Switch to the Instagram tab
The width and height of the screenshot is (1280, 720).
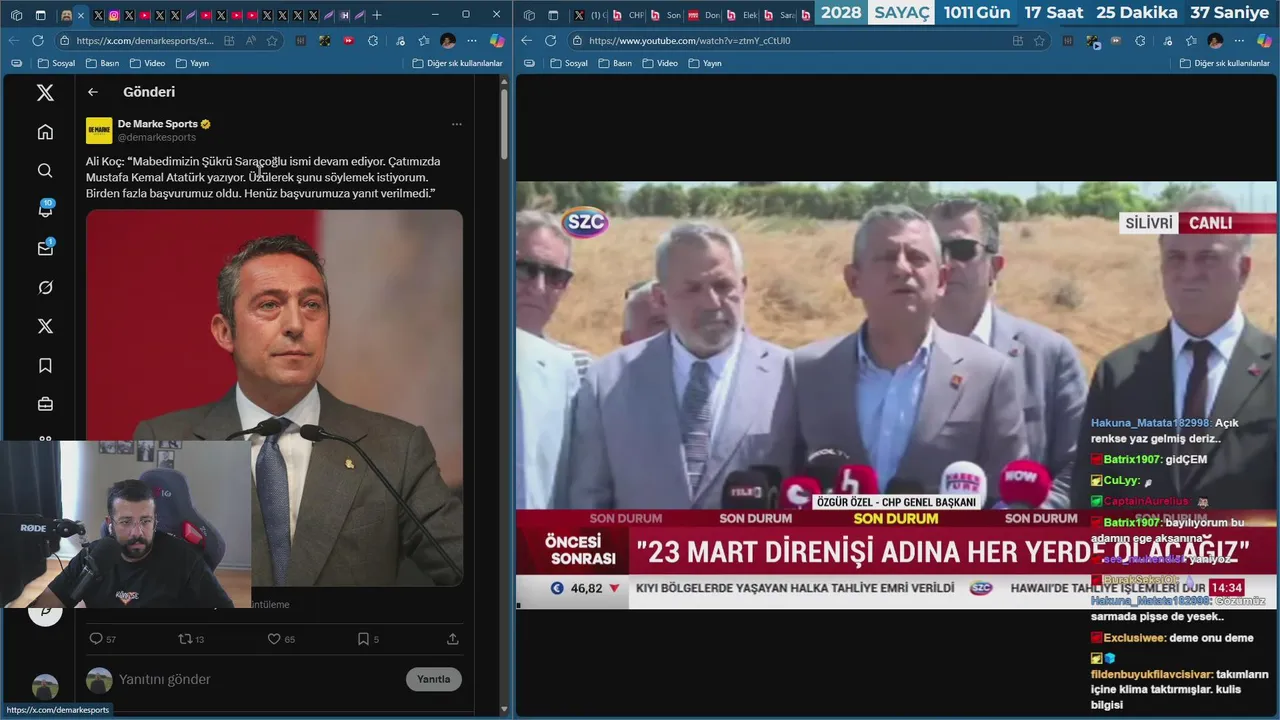[x=114, y=15]
